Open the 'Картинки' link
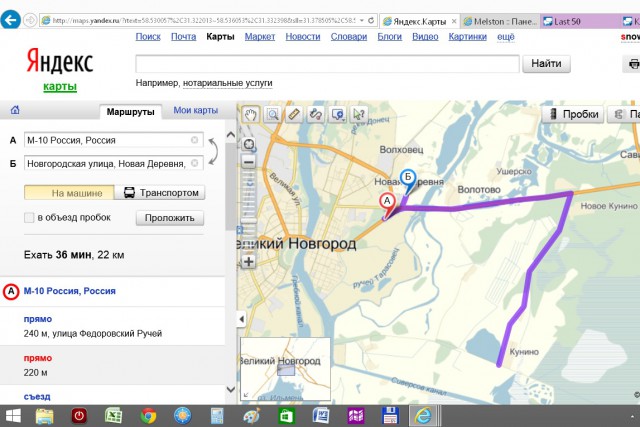The image size is (640, 427). coord(468,37)
